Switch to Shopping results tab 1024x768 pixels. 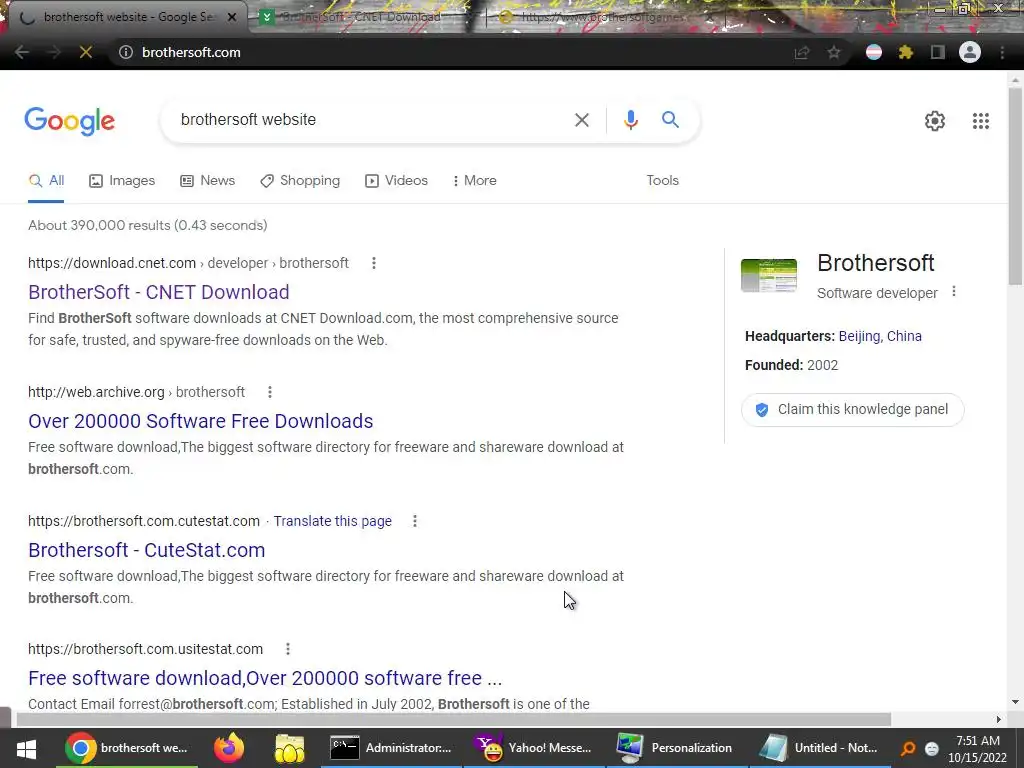pyautogui.click(x=300, y=181)
